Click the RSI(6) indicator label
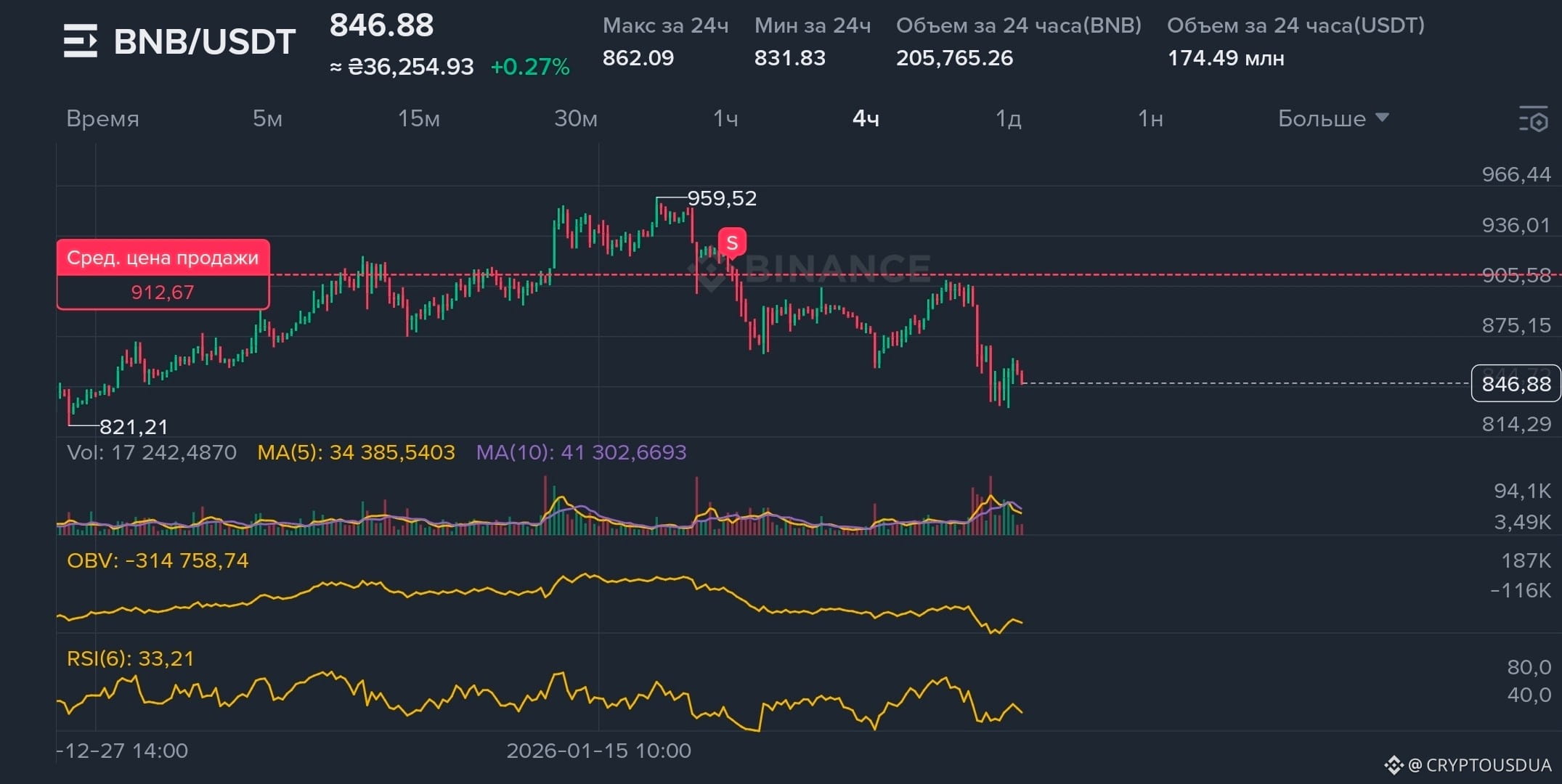This screenshot has width=1562, height=784. [x=131, y=658]
